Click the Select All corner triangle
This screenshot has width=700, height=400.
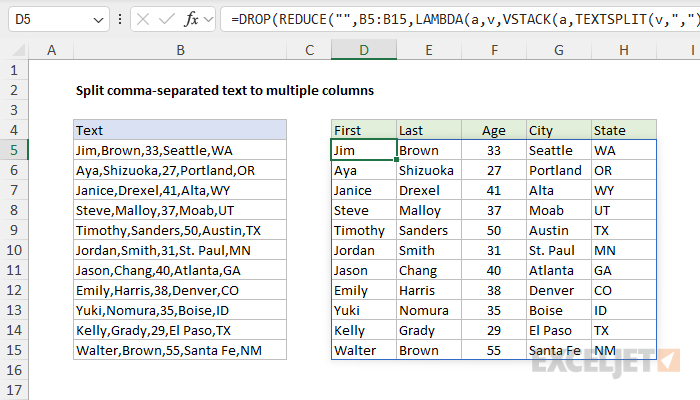(x=13, y=50)
